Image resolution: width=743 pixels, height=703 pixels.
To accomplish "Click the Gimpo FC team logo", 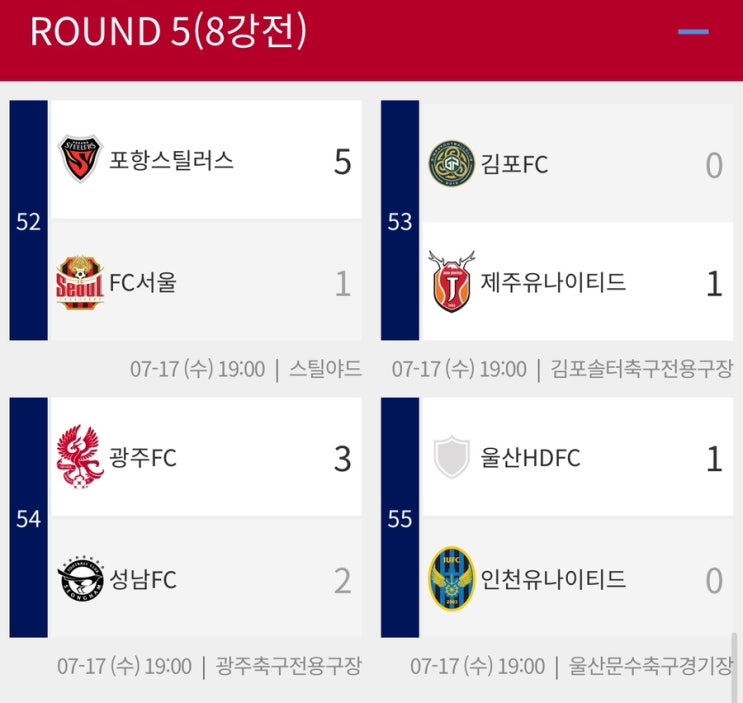I will tap(450, 163).
